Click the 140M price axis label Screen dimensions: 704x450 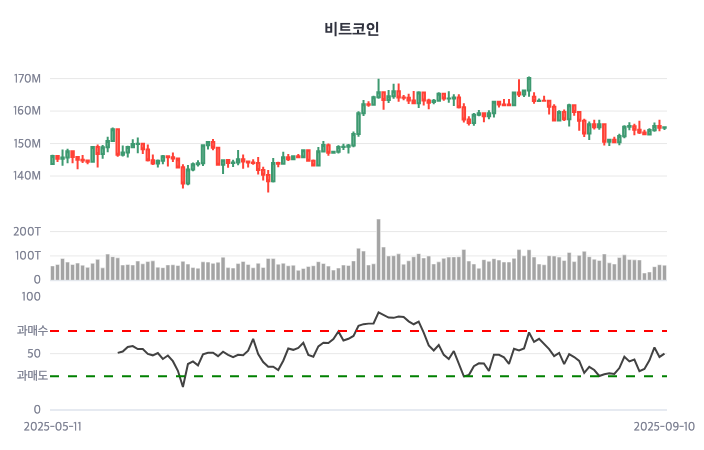[27, 176]
